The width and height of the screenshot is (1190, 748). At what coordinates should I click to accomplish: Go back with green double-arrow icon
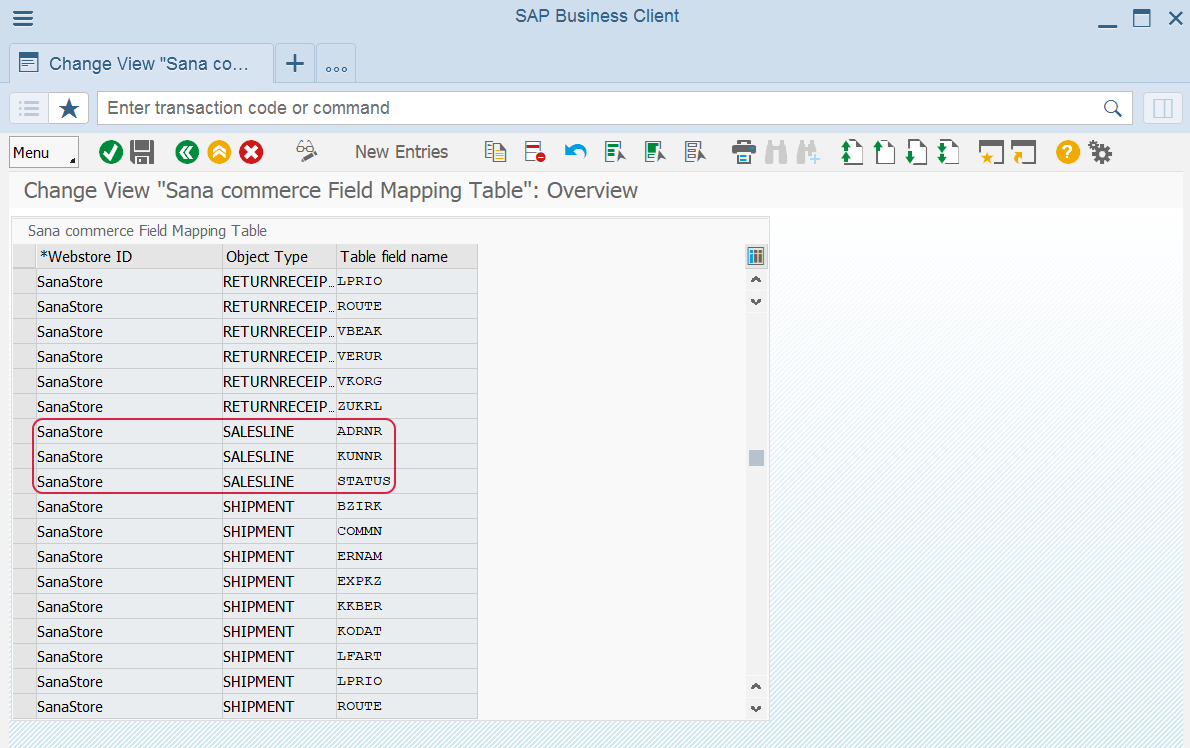(x=187, y=152)
